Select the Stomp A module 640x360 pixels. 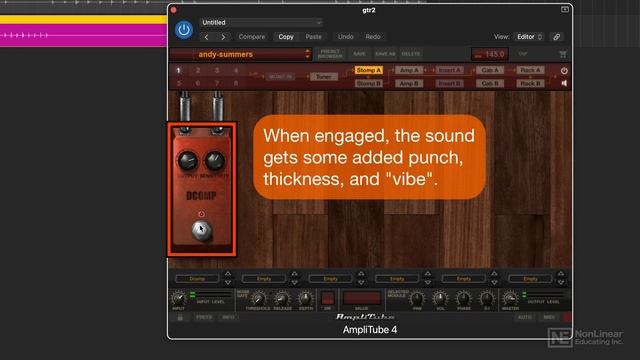pyautogui.click(x=369, y=70)
